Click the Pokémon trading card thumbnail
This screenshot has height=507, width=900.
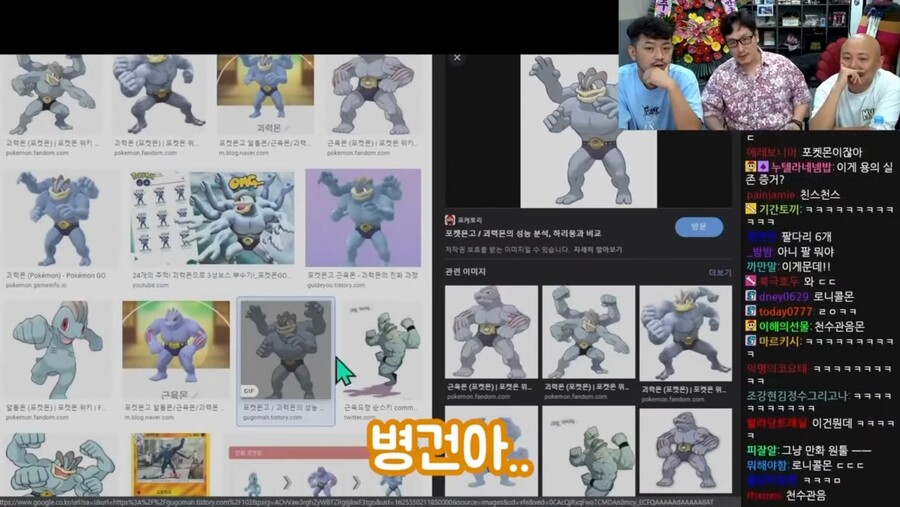point(171,465)
